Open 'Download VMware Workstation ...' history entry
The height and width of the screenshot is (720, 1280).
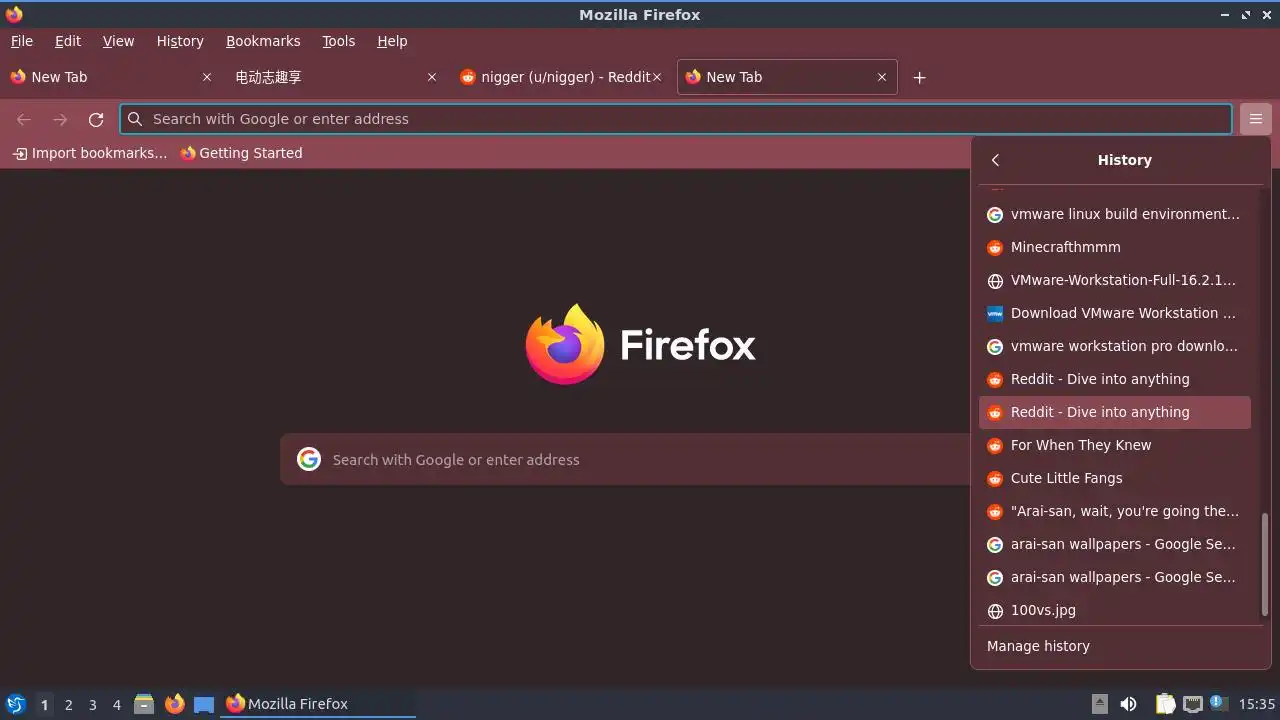(x=1115, y=313)
